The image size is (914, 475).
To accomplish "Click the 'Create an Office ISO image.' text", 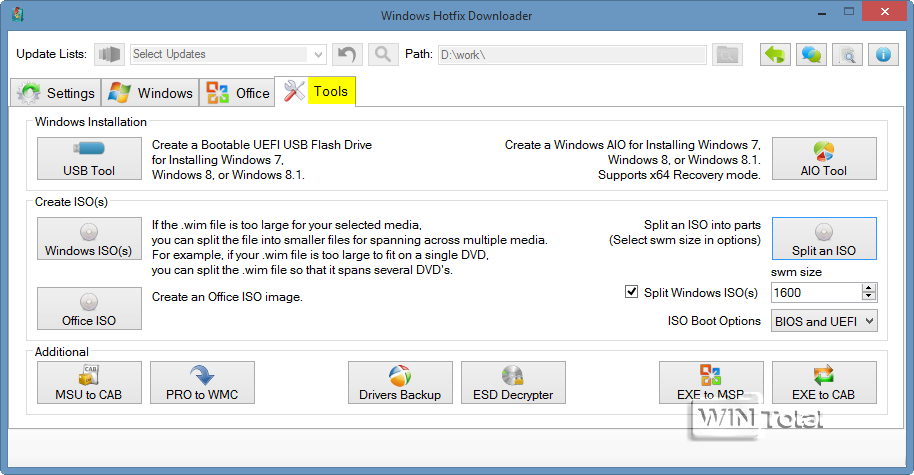I will pyautogui.click(x=227, y=297).
